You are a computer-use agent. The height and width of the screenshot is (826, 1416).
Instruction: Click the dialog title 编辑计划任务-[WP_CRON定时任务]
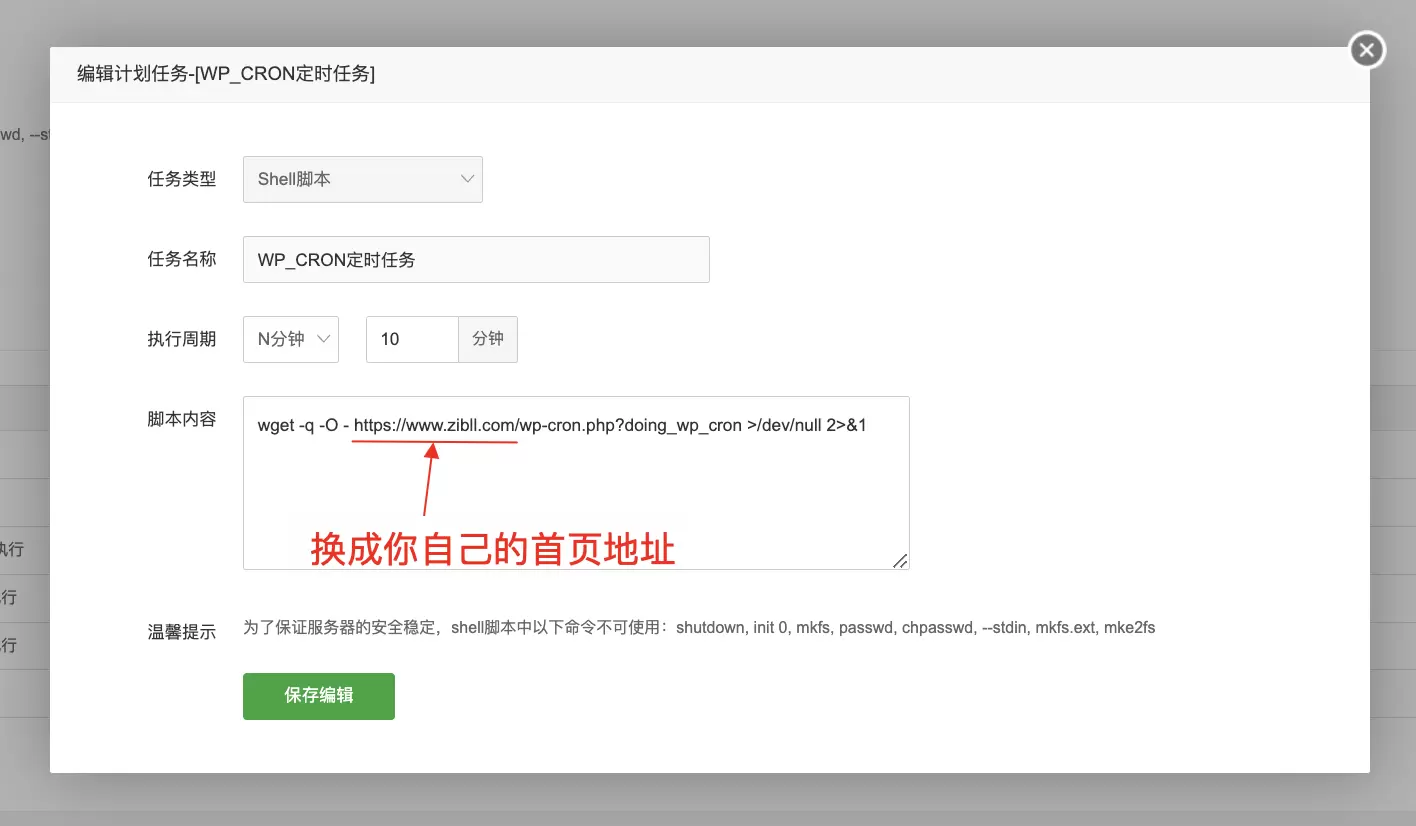226,74
